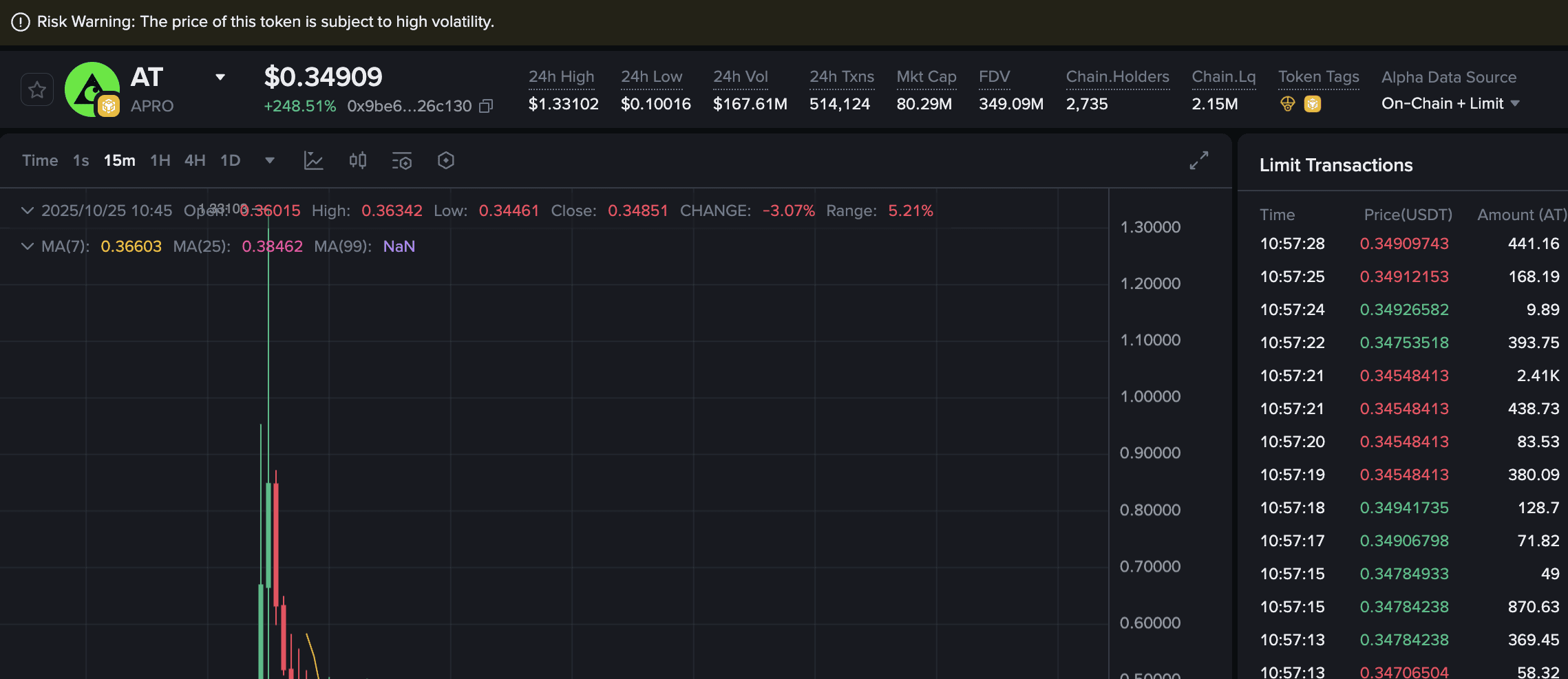Switch to the 1D time interval

click(231, 160)
